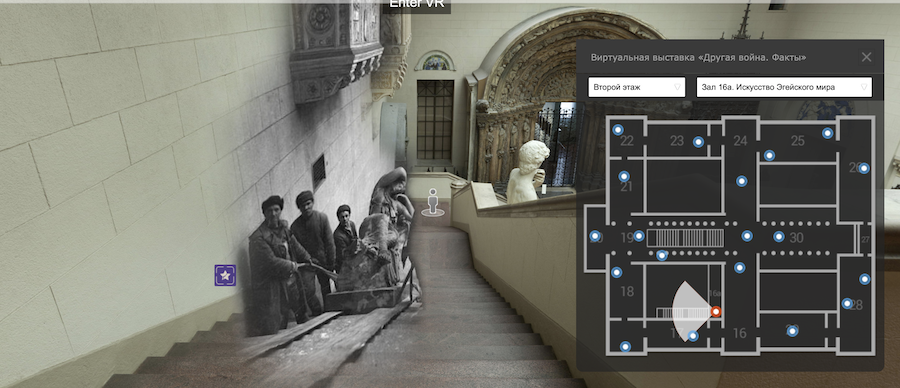The width and height of the screenshot is (900, 388).
Task: Click the wartime black-and-white photo overlay
Action: click(330, 253)
